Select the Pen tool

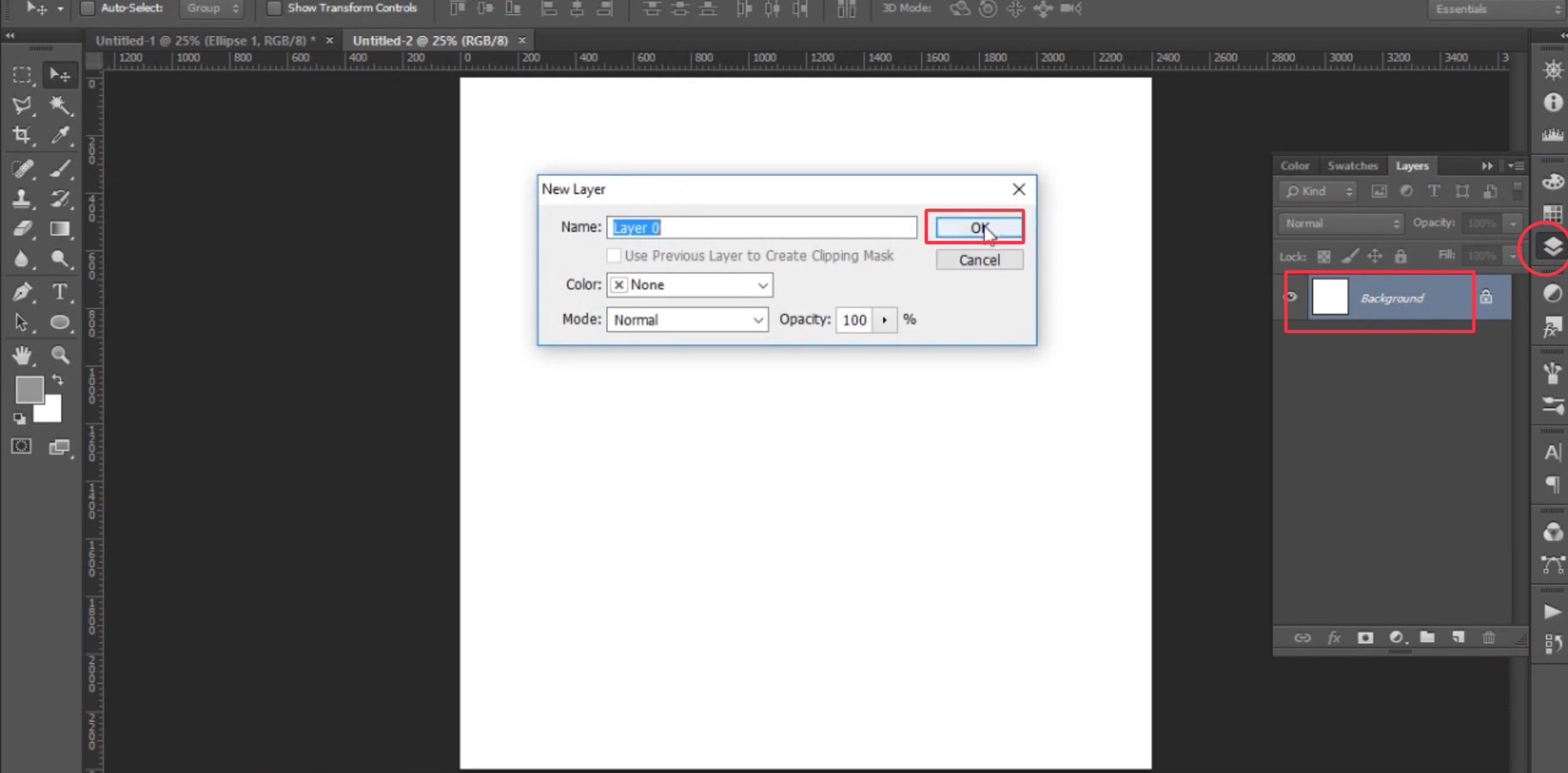point(22,292)
